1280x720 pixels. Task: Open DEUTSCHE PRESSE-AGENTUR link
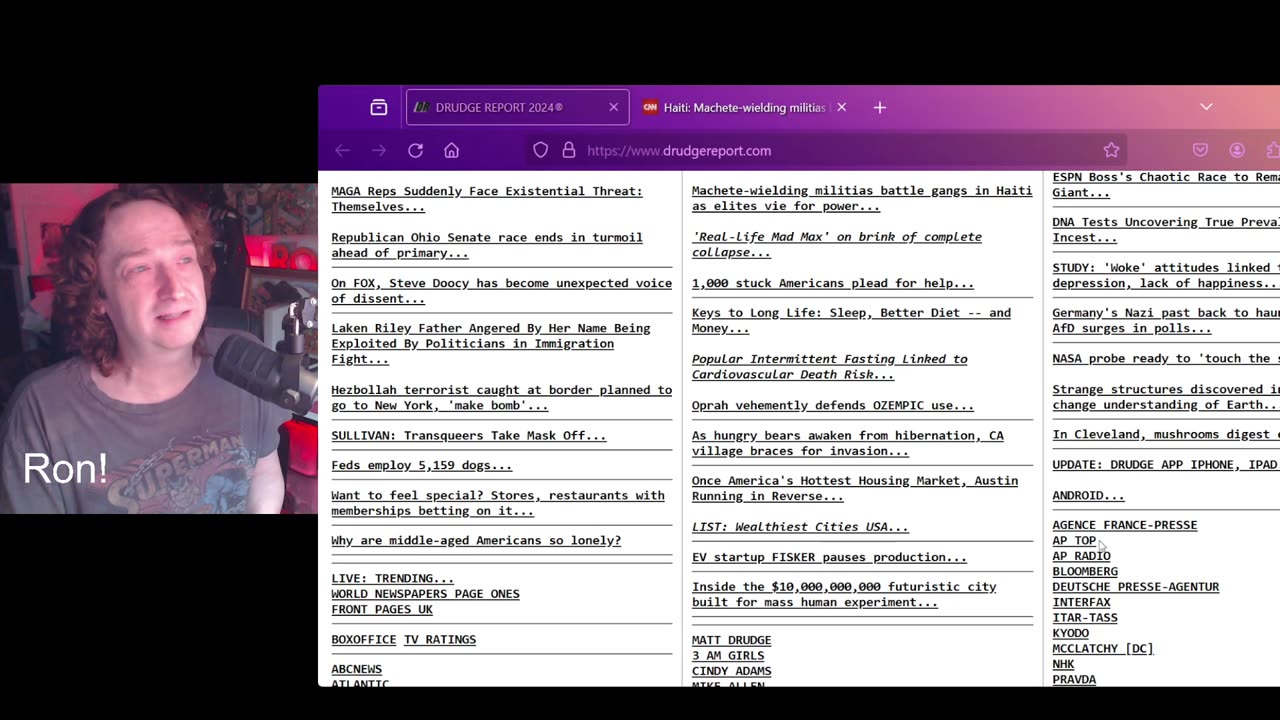pos(1135,587)
